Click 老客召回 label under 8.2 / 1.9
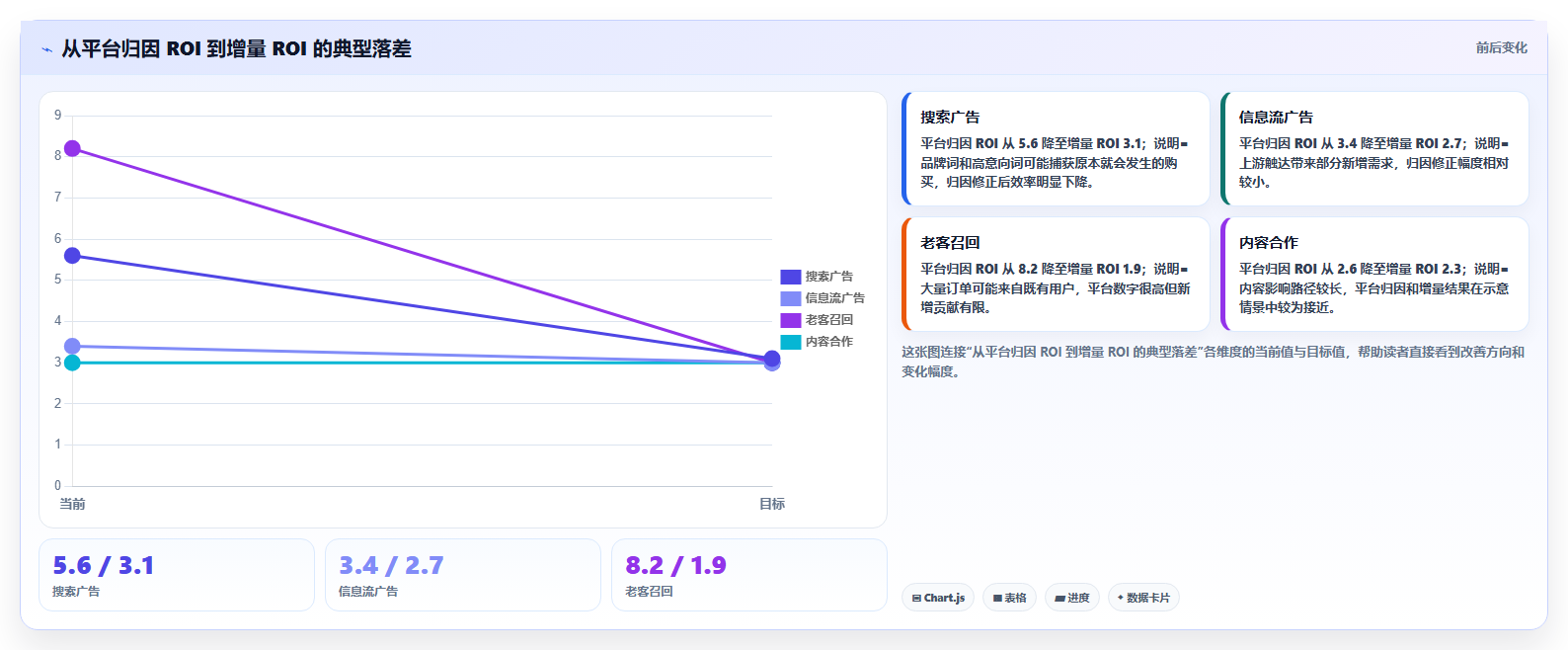 coord(649,592)
